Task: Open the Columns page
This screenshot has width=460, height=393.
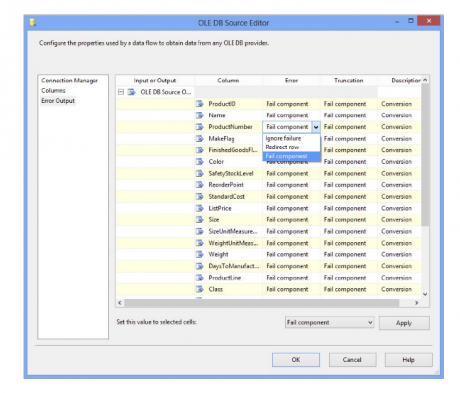Action: click(x=53, y=90)
